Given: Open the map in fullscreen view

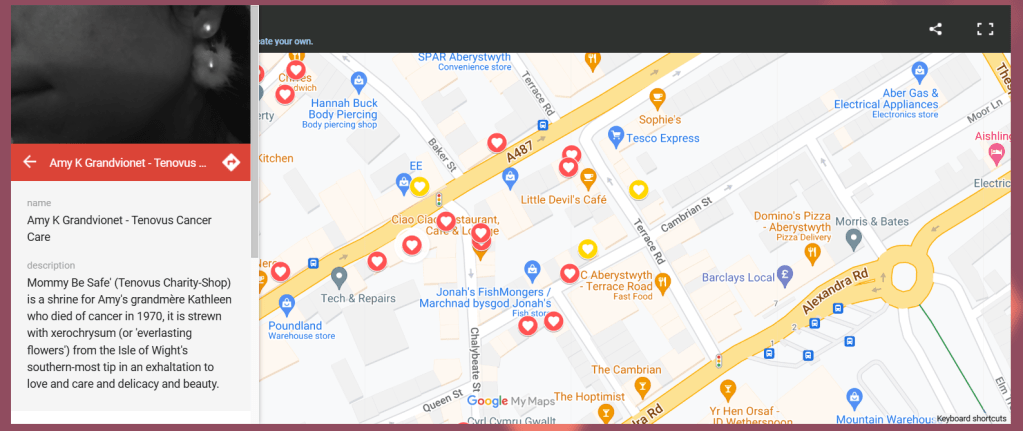Looking at the screenshot, I should click(x=985, y=29).
